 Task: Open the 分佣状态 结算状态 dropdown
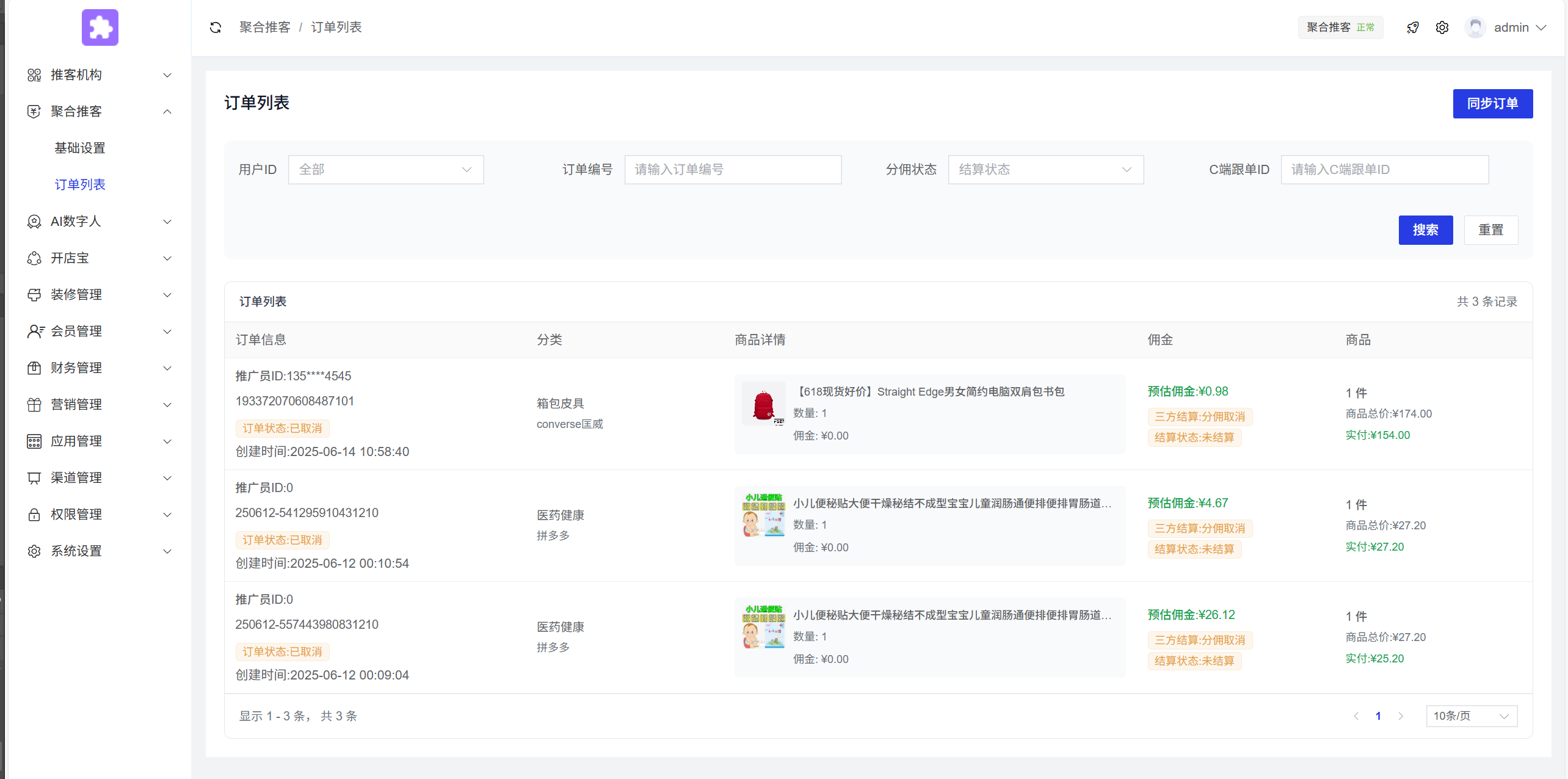1045,170
